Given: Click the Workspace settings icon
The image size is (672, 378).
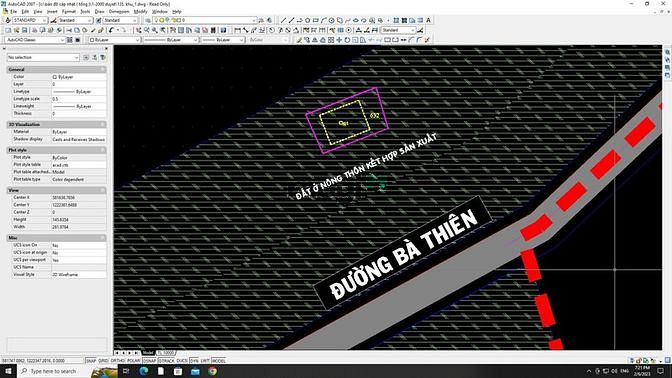Looking at the screenshot, I should pos(69,39).
